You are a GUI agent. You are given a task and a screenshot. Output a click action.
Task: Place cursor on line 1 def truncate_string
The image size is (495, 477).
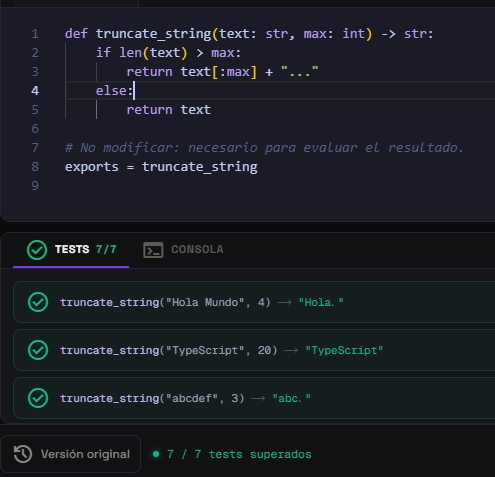pos(249,34)
